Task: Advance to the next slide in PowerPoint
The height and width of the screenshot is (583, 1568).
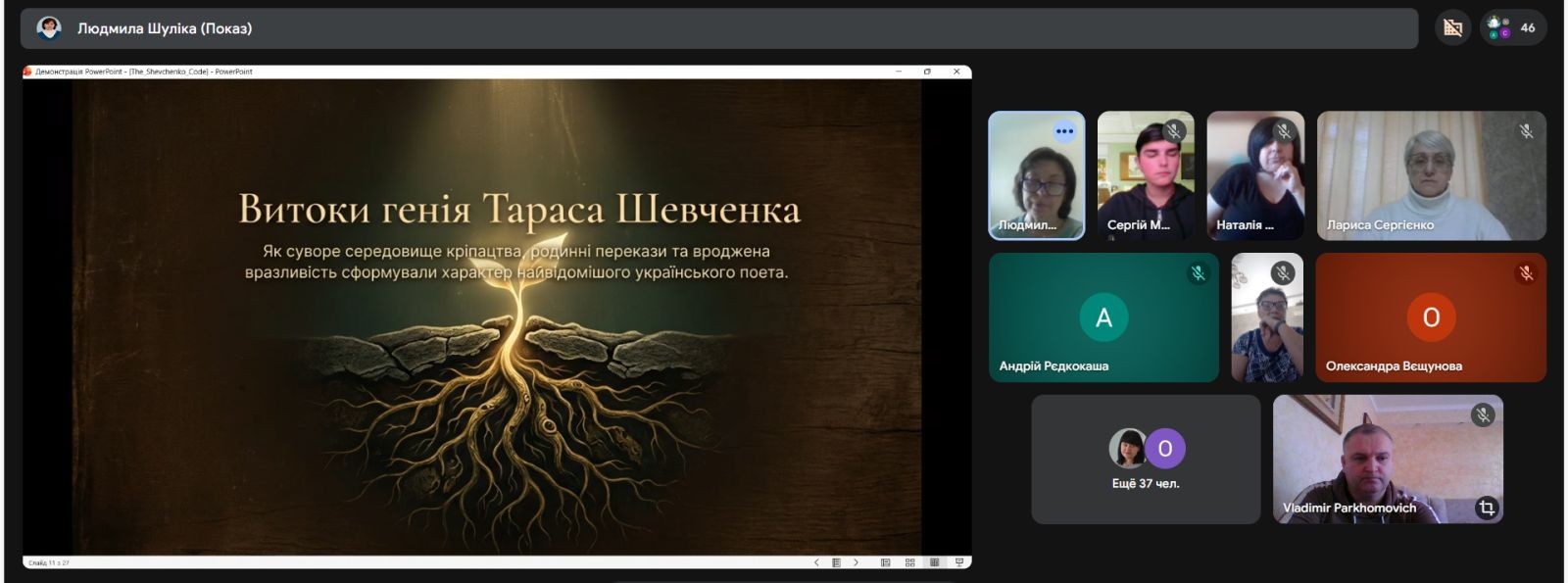Action: [856, 562]
